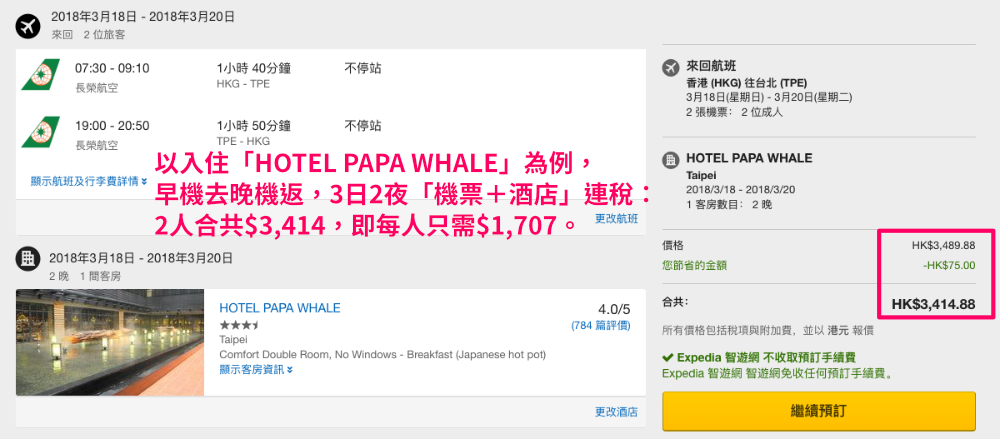The image size is (1000, 439).
Task: Select the 07:30 - 09:10 outbound flight row
Action: [x=330, y=75]
